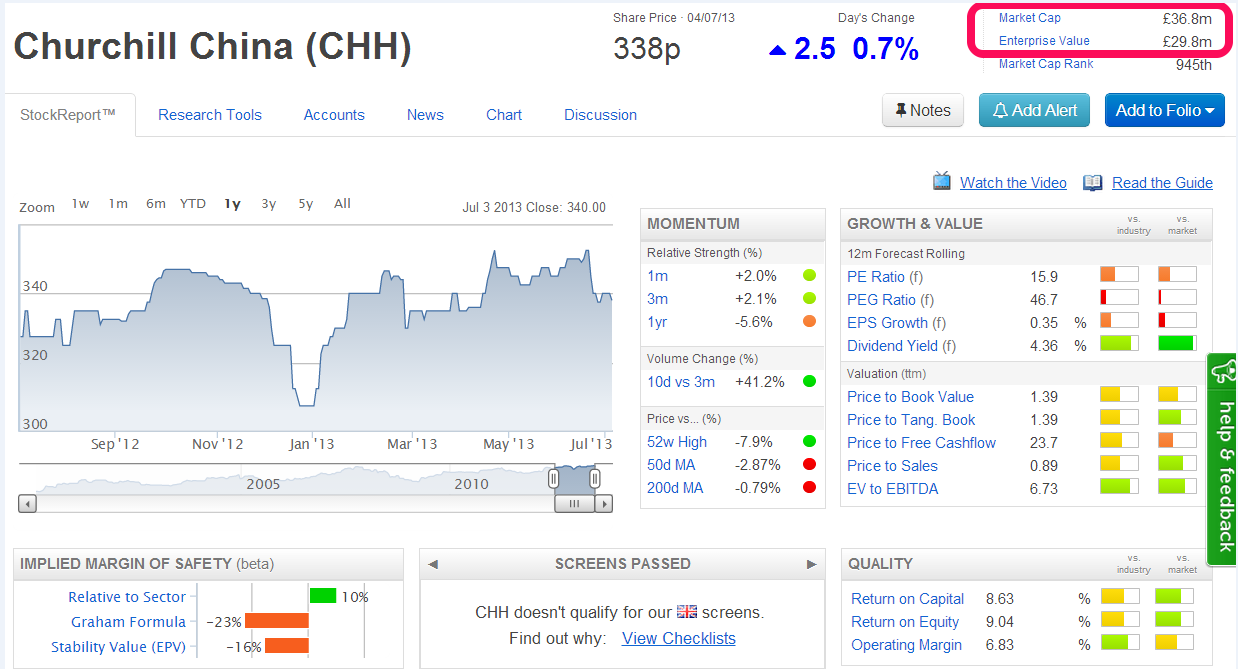Open the PEG Ratio metric link
The width and height of the screenshot is (1238, 669).
(881, 300)
